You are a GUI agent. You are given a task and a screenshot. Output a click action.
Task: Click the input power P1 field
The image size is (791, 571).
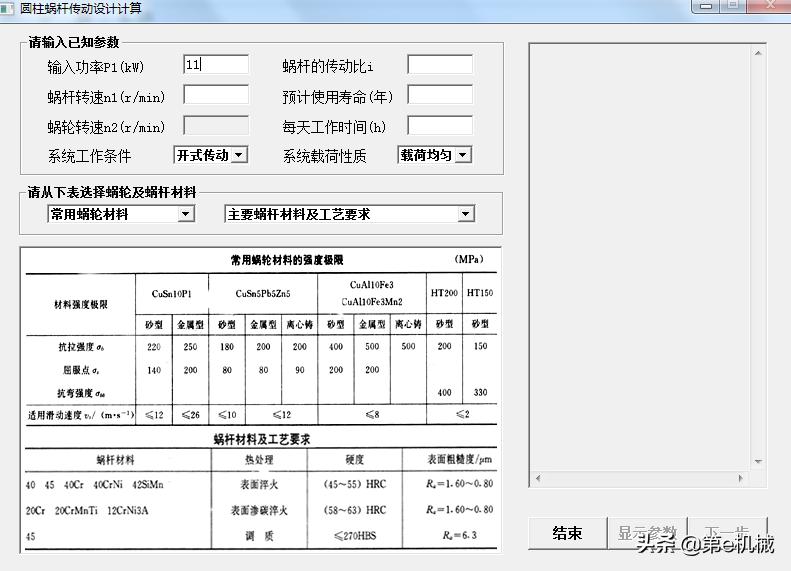click(216, 65)
